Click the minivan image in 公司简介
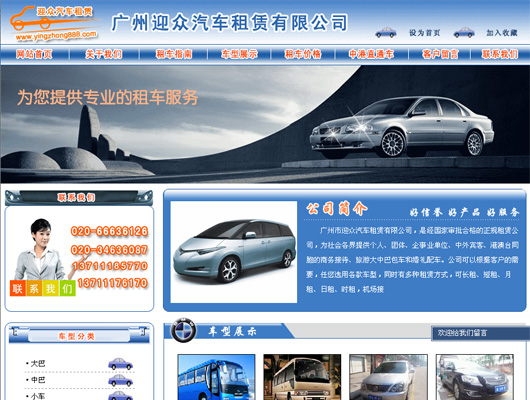The width and height of the screenshot is (530, 400). pos(234,252)
